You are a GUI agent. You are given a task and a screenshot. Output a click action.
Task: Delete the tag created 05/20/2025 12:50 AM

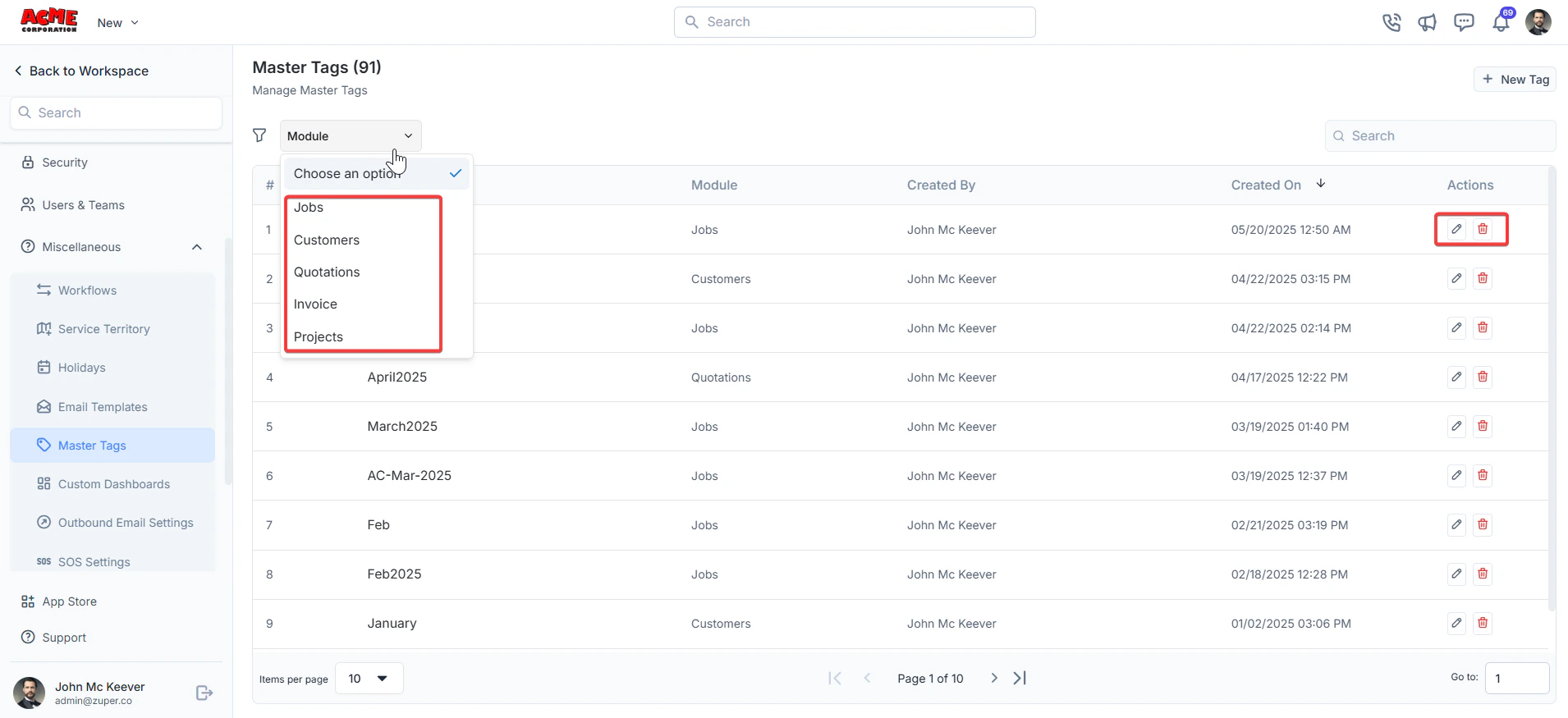pos(1483,229)
